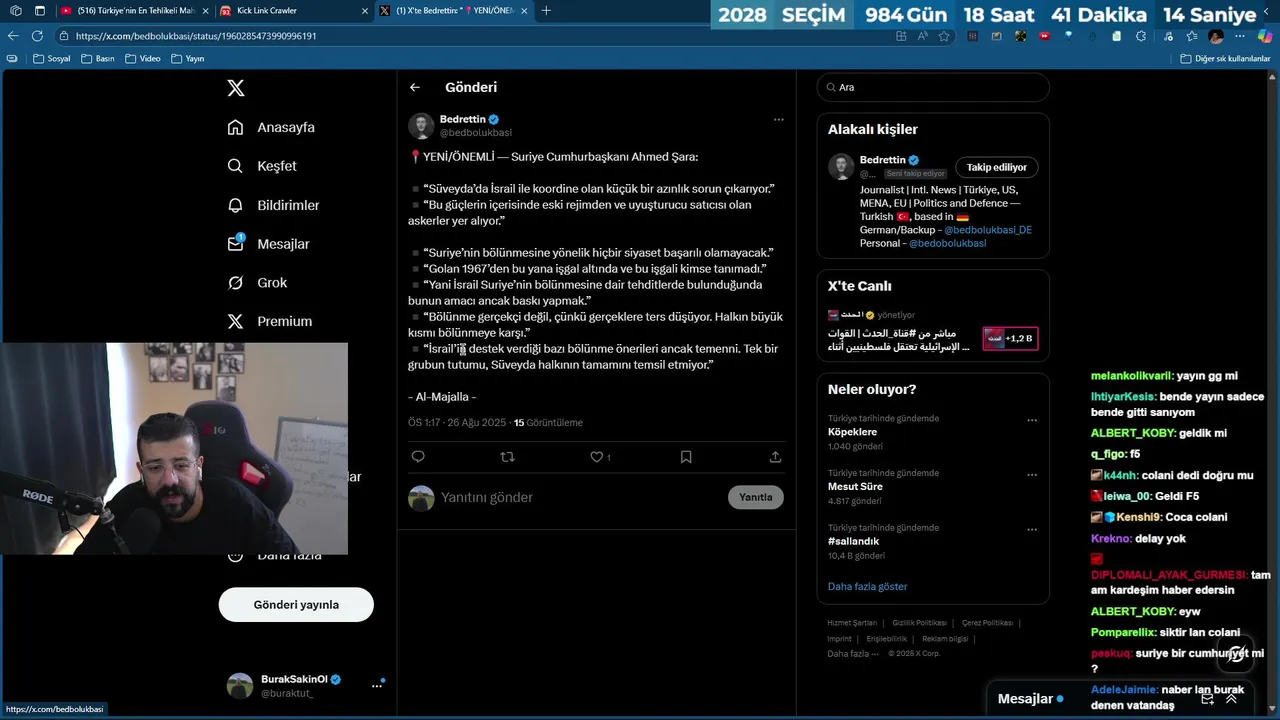
Task: Open options for the #sallandık trend
Action: click(x=1032, y=529)
